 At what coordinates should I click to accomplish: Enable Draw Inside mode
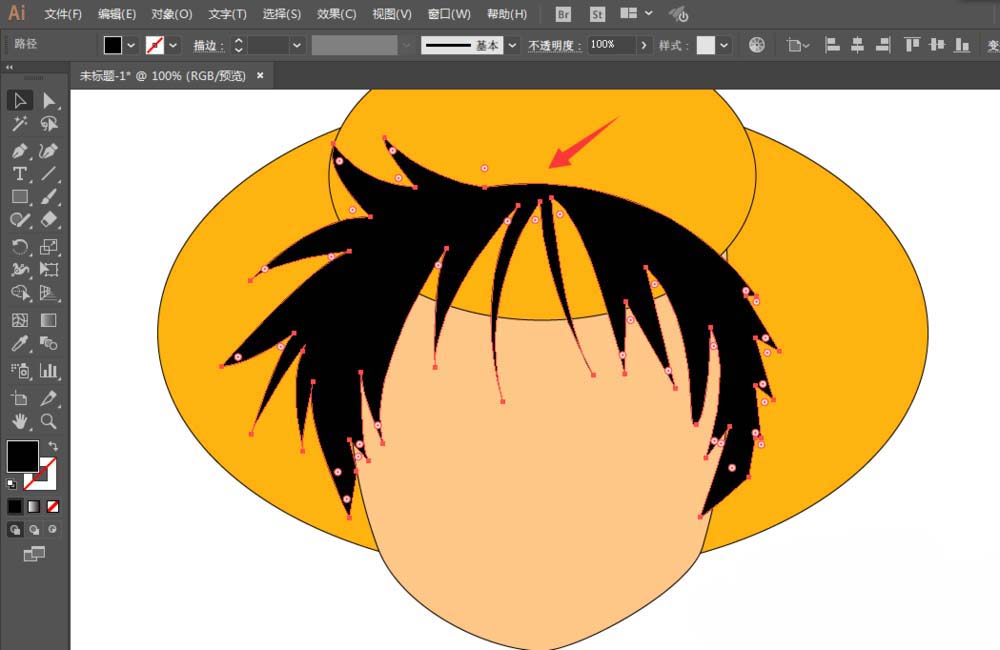coord(52,529)
